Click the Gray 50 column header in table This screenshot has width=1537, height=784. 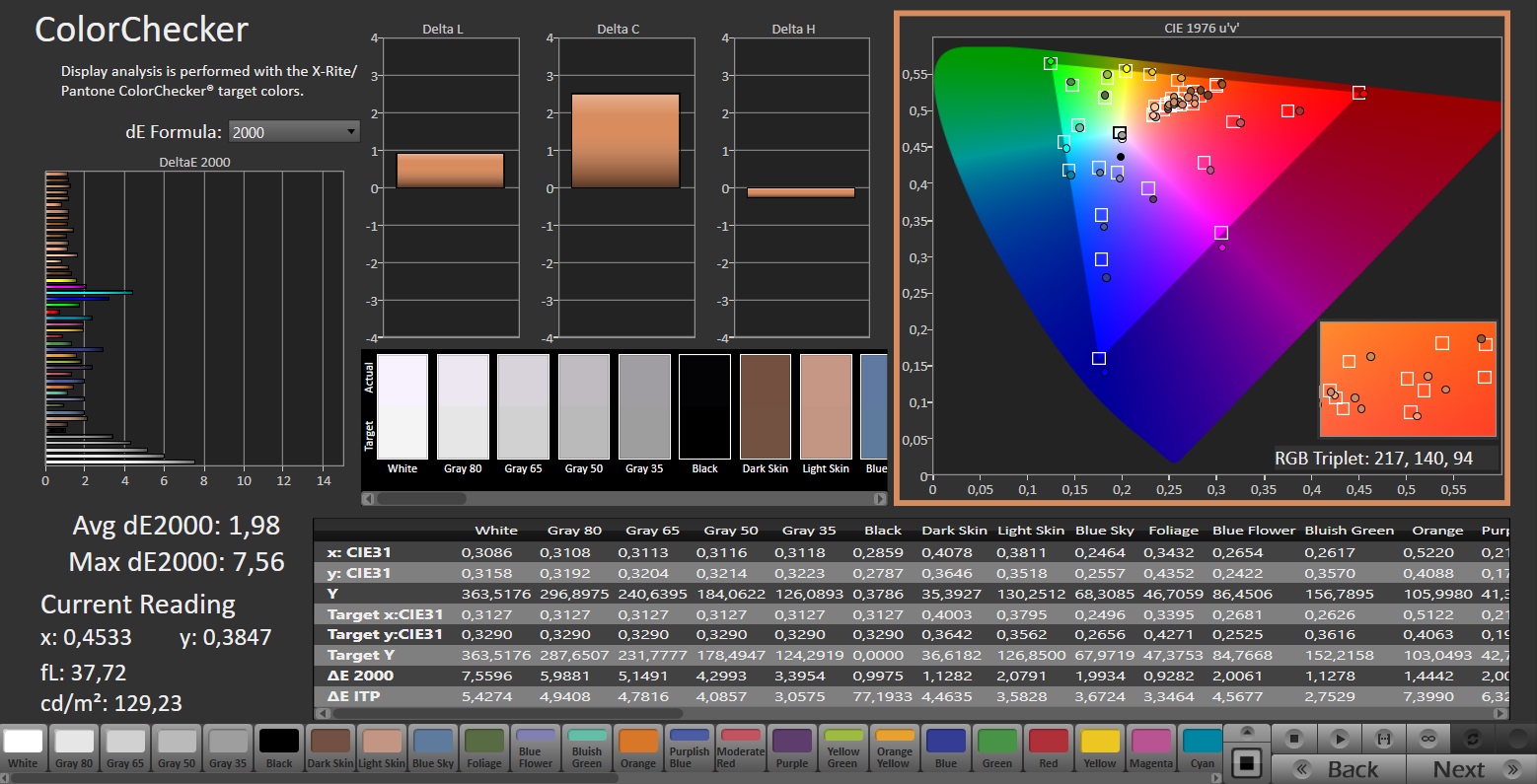coord(730,531)
